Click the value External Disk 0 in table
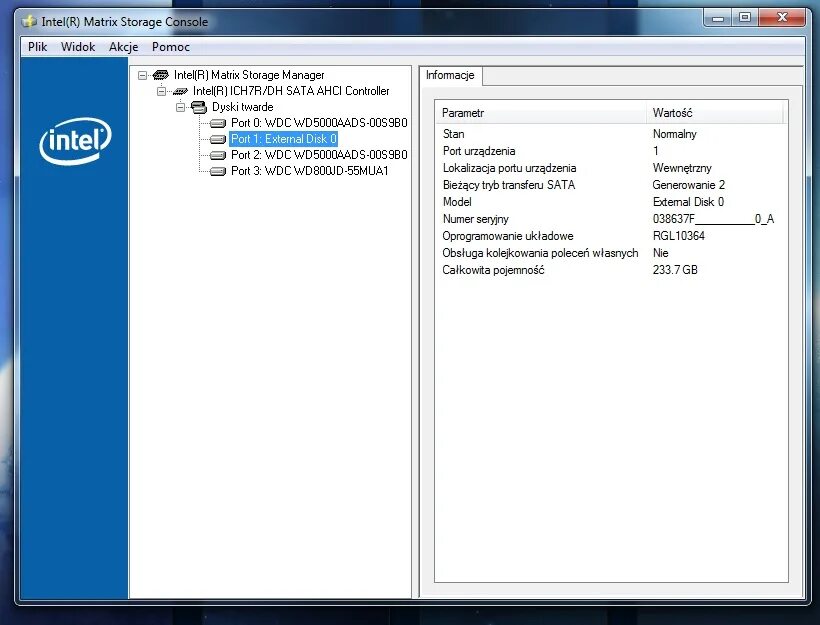Viewport: 820px width, 625px height. coord(688,202)
